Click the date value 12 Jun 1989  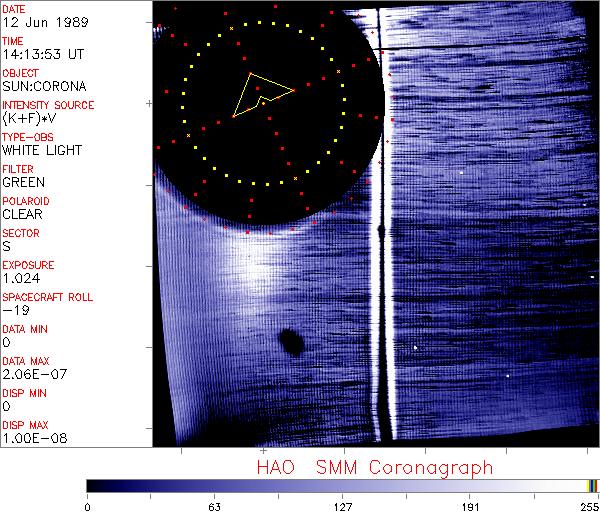[x=37, y=23]
